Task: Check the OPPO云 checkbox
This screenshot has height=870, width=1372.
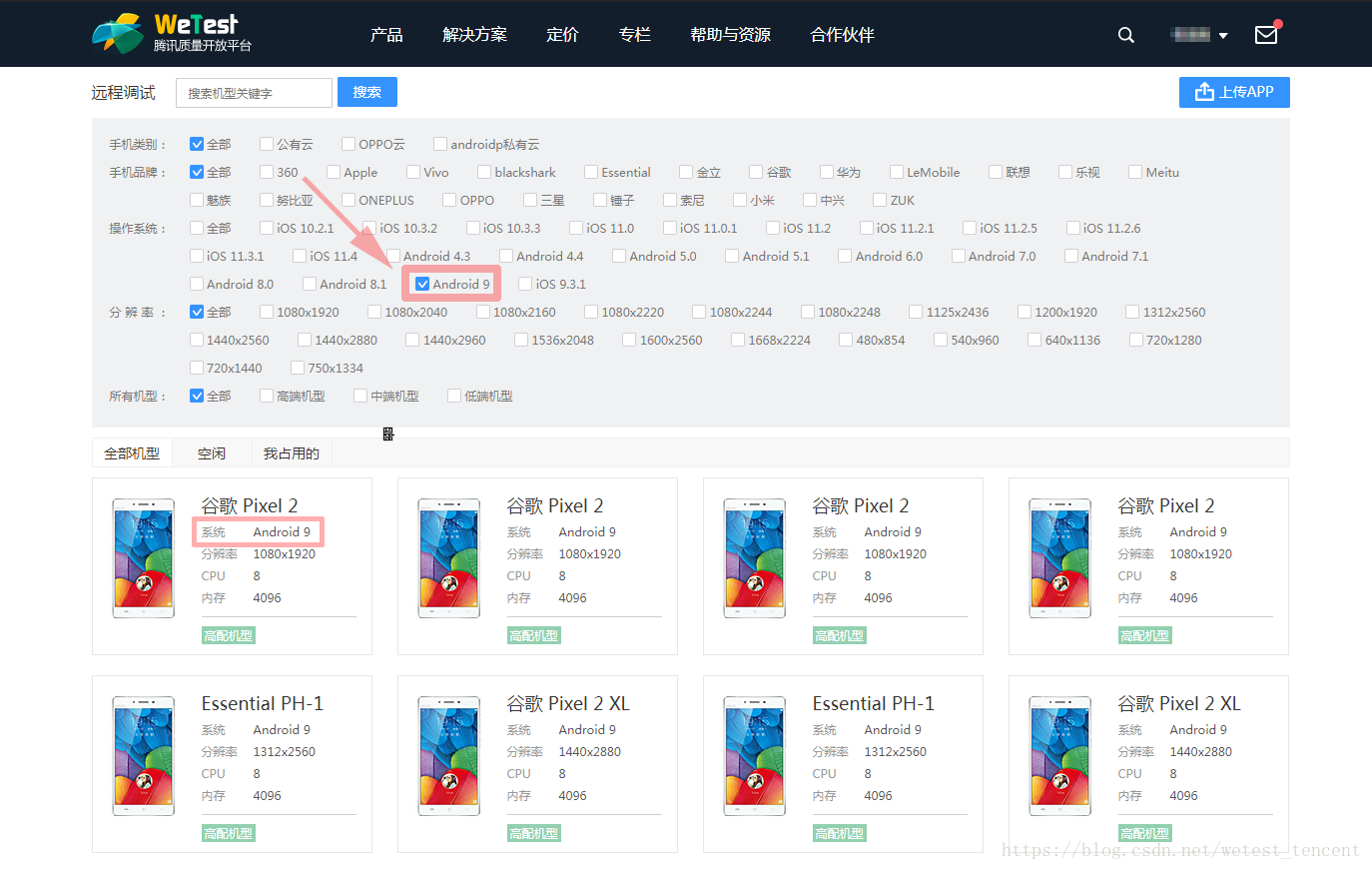Action: tap(348, 144)
